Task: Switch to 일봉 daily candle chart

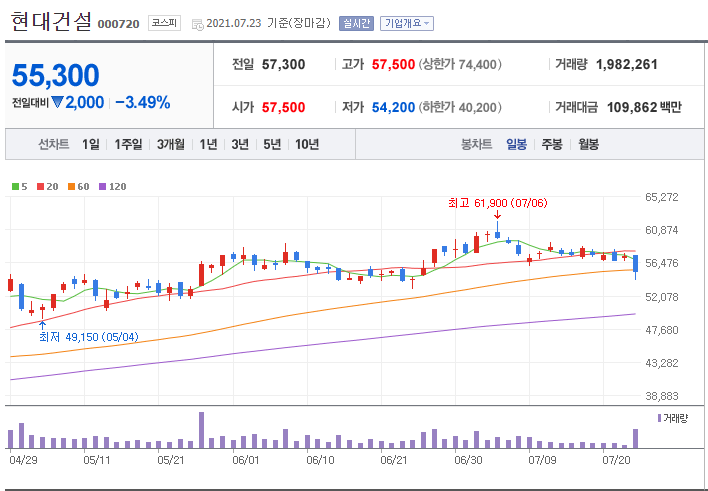Action: point(516,145)
